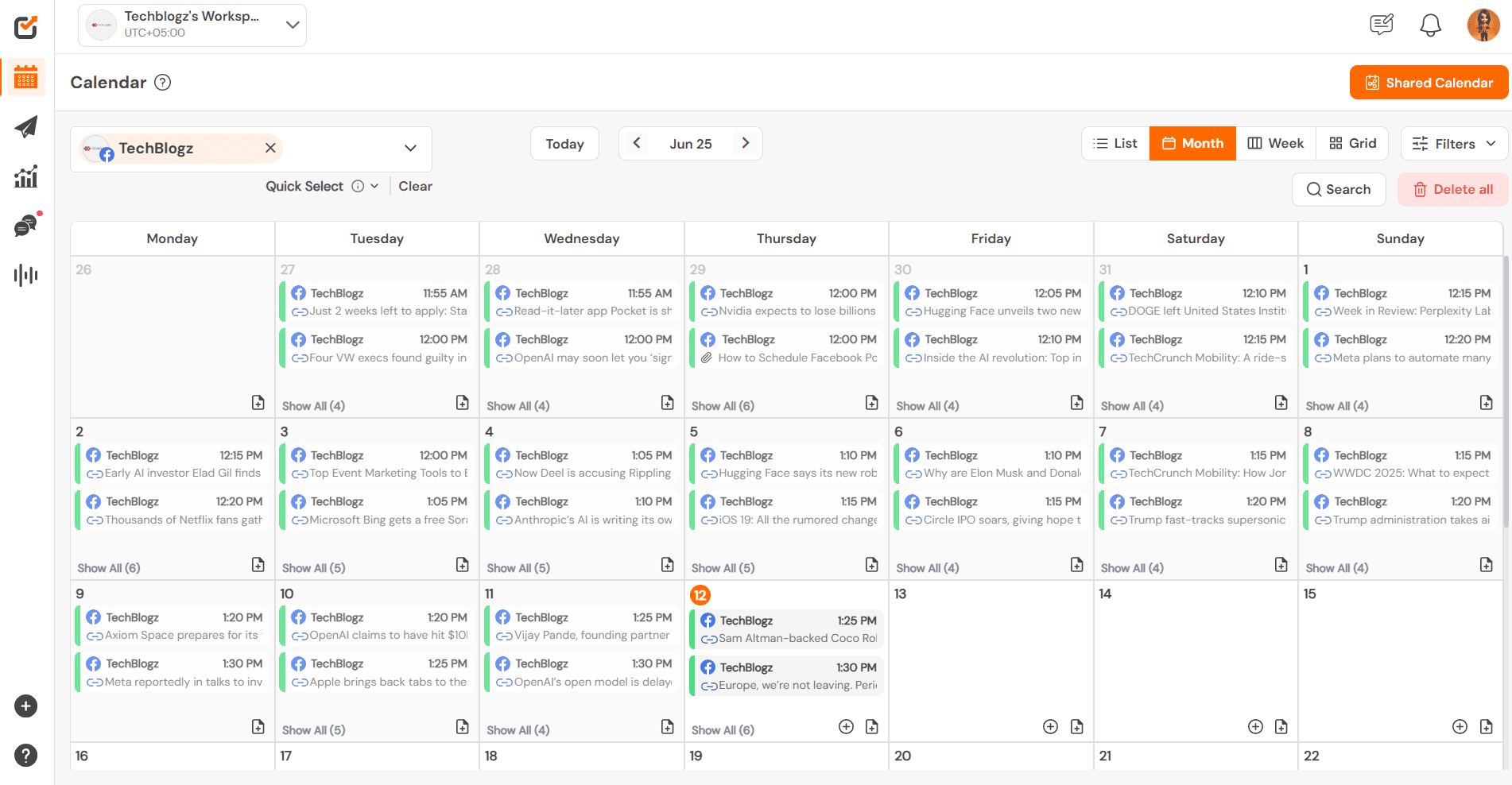Open Publishing via the paper plane sidebar icon

[x=25, y=127]
